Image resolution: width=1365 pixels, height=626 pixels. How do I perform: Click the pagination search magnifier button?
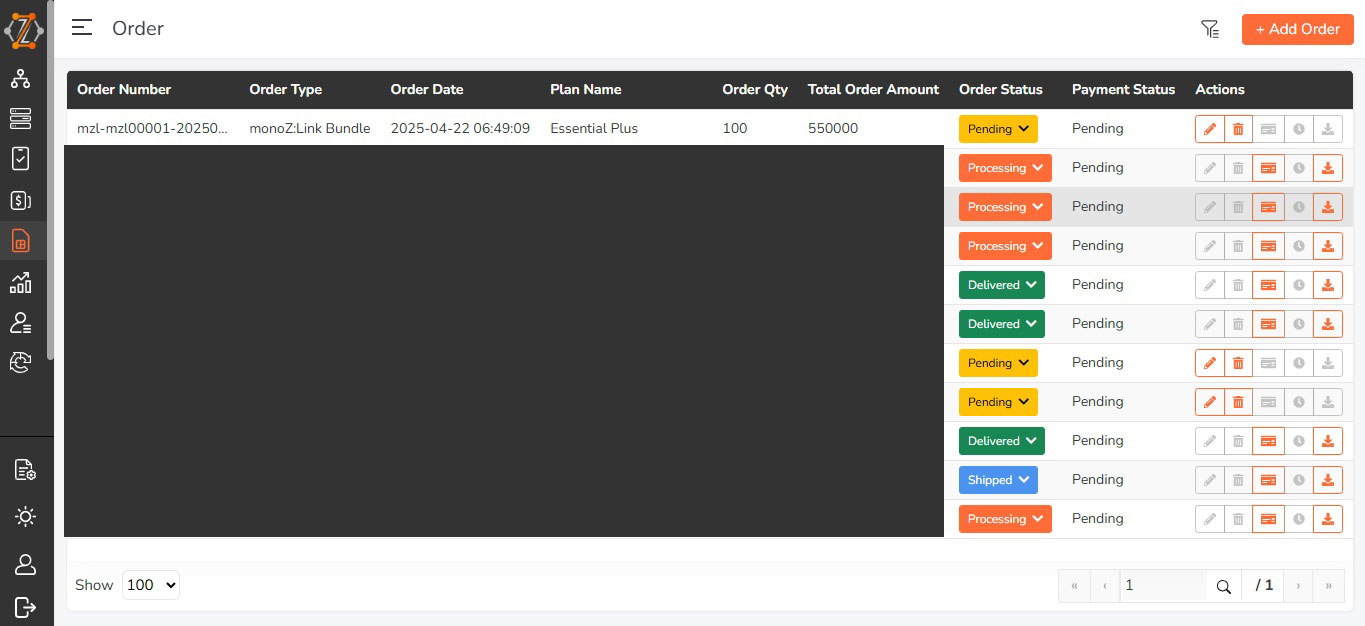coord(1223,586)
